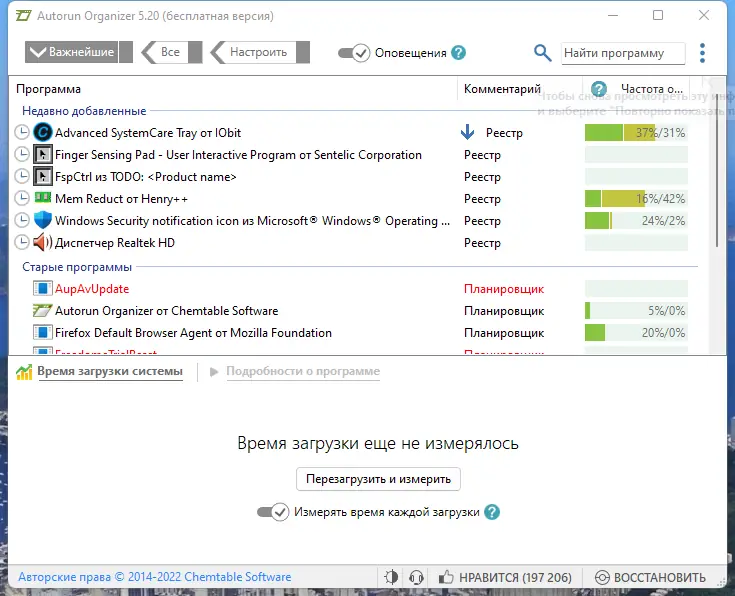Click Firefox Default Browser Agent icon

tap(42, 332)
